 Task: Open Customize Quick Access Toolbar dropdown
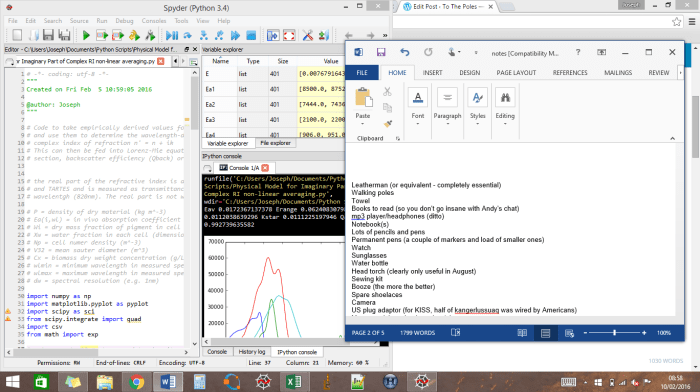pos(476,53)
